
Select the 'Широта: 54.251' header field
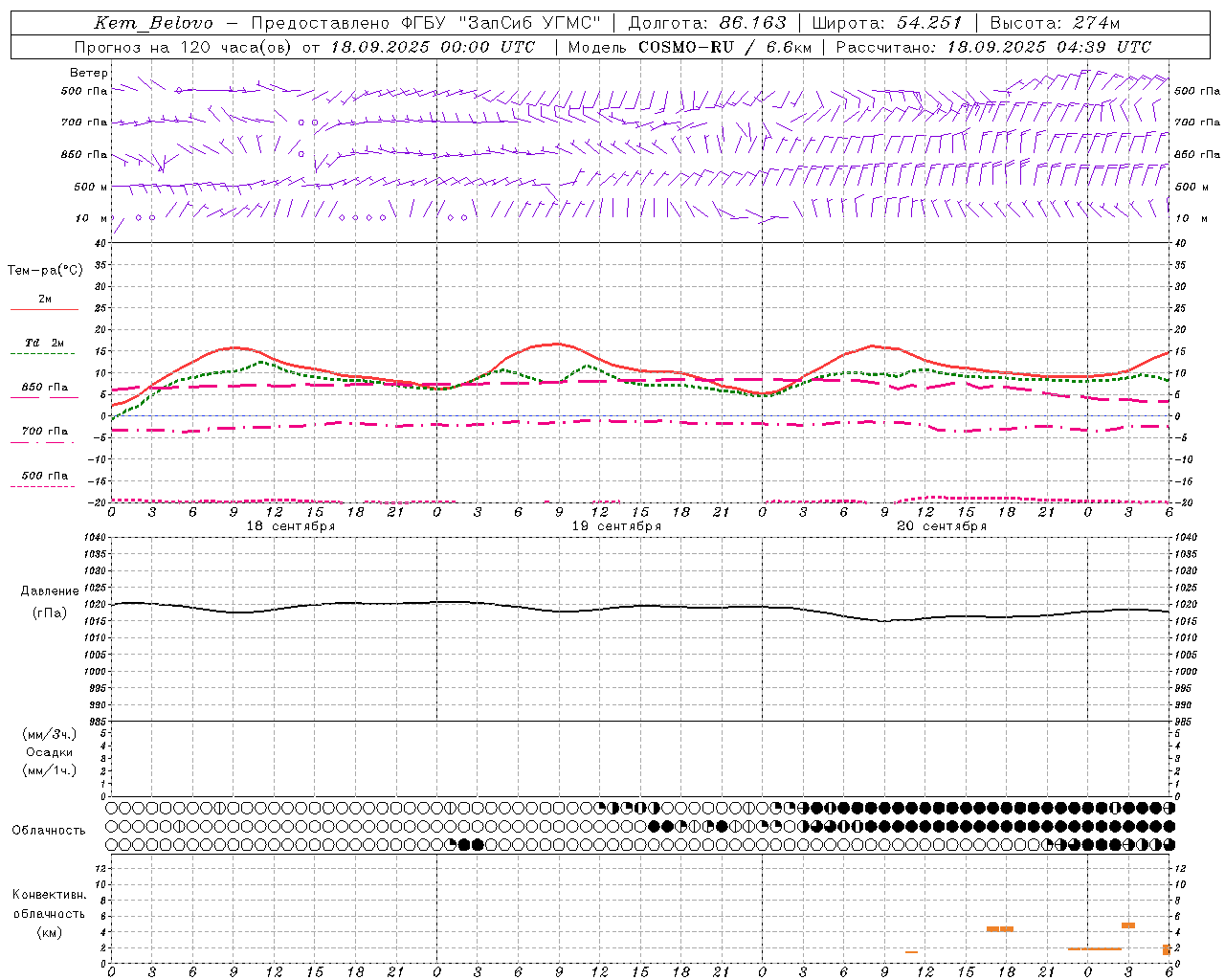click(887, 23)
